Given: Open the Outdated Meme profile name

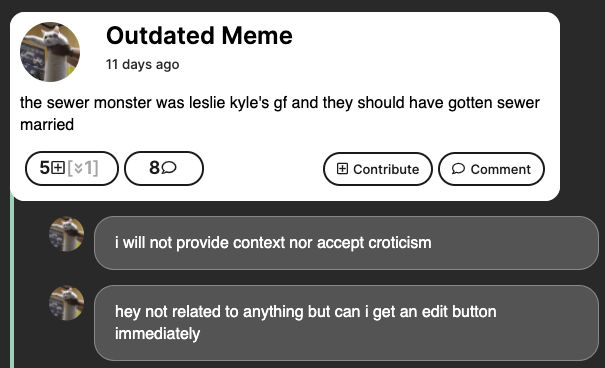Looking at the screenshot, I should 199,35.
